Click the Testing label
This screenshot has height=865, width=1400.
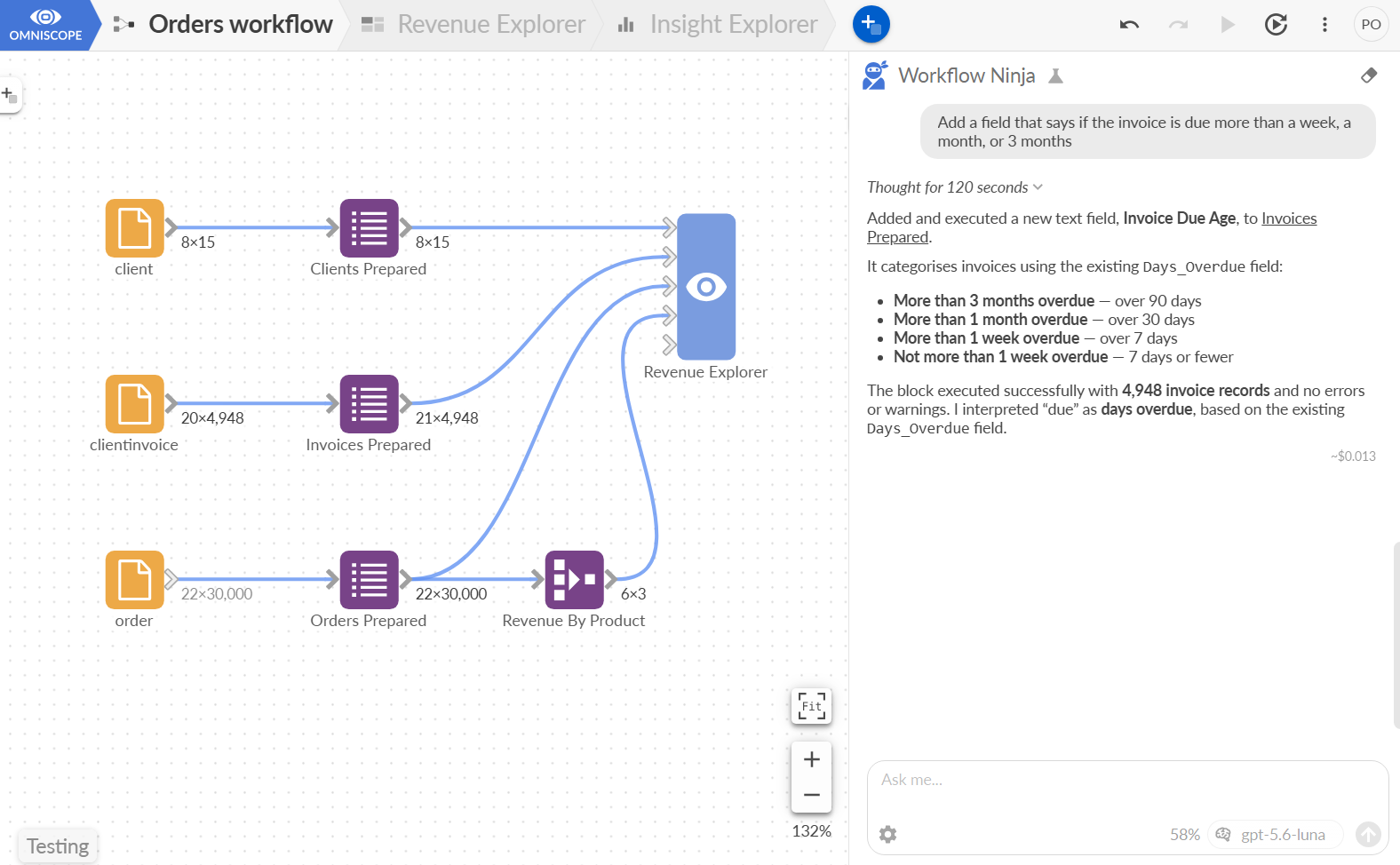click(x=58, y=846)
